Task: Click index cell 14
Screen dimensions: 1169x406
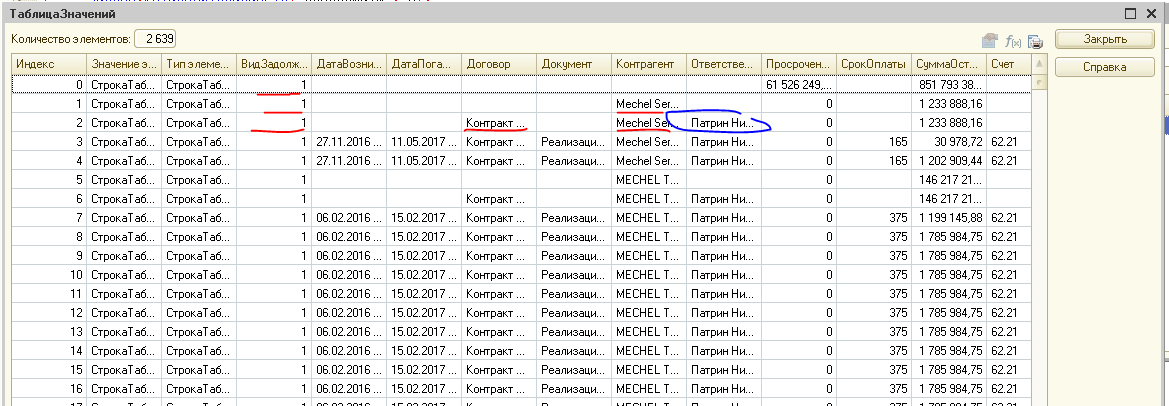Action: [x=48, y=351]
